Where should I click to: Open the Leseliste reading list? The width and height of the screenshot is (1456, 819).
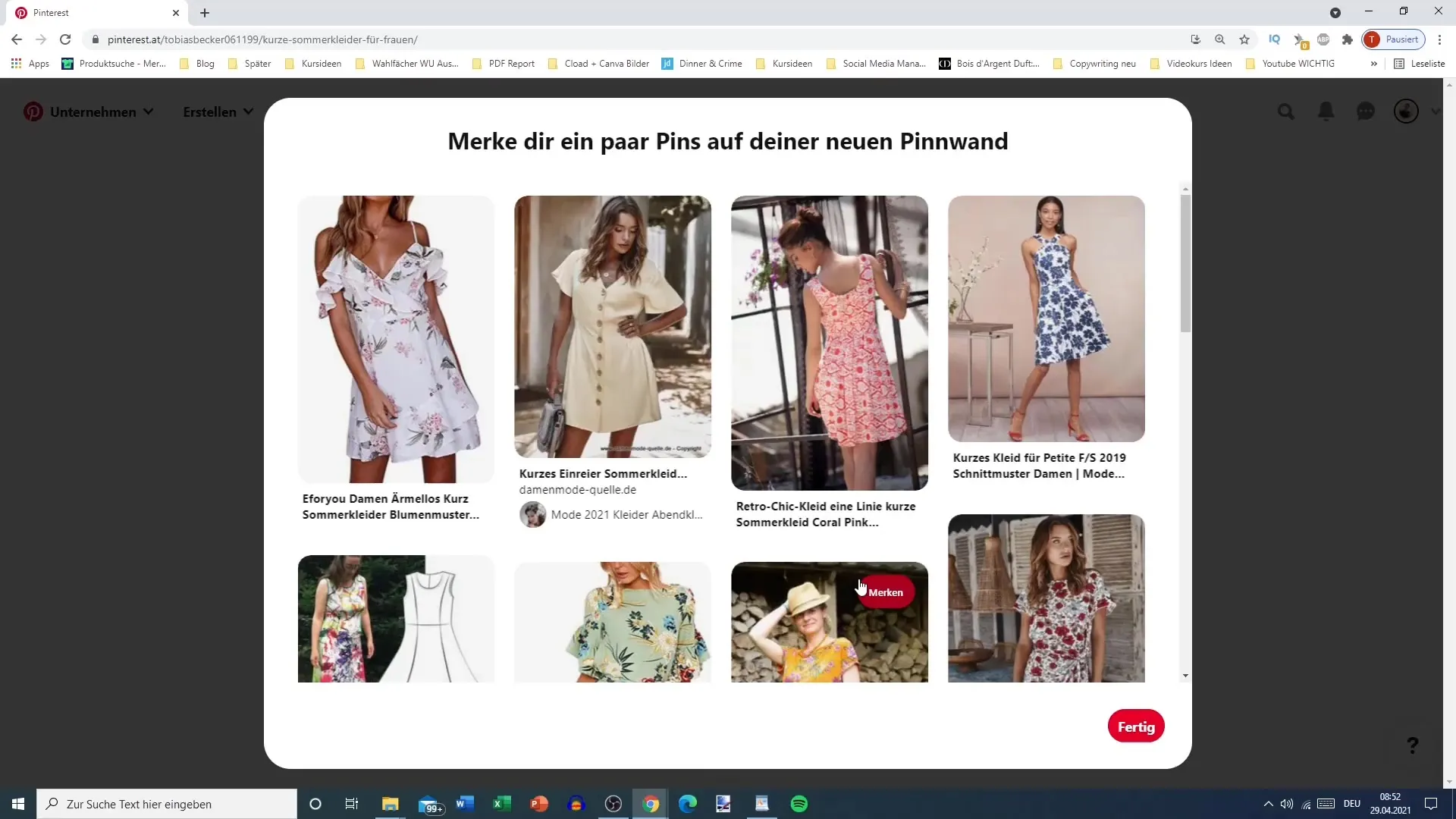point(1420,64)
